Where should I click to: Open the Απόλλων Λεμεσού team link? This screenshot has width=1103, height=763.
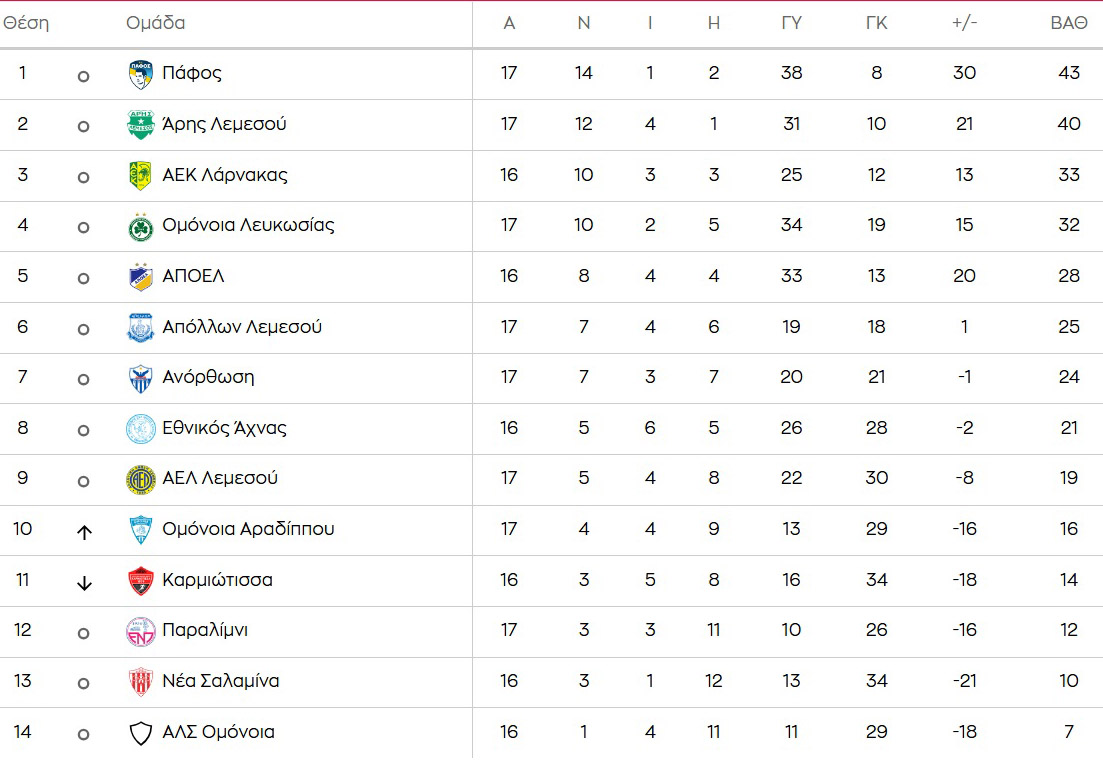(242, 327)
